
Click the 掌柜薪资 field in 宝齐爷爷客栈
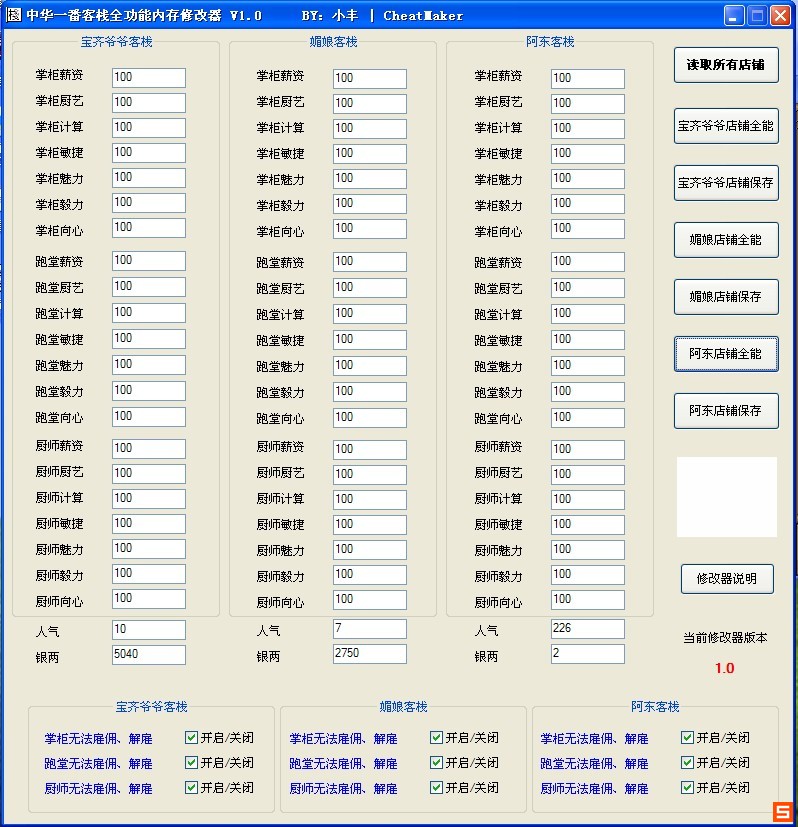tap(149, 78)
